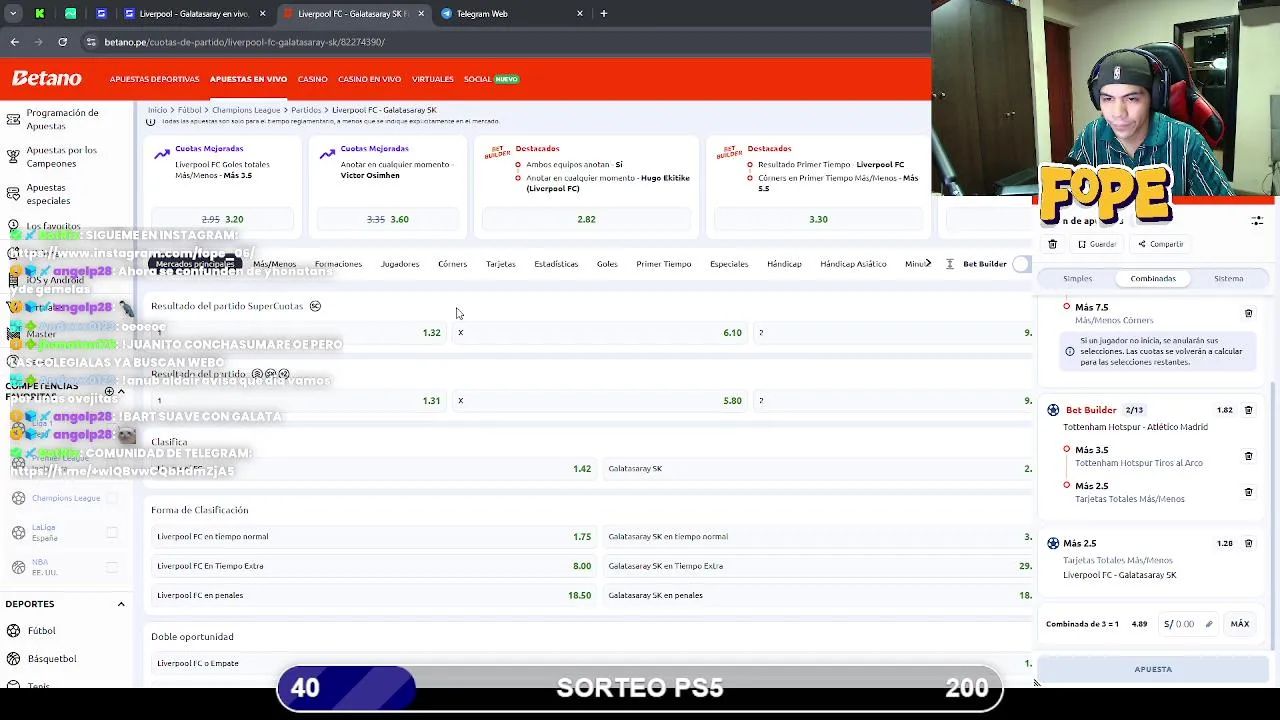Image resolution: width=1280 pixels, height=720 pixels.
Task: Switch to the Más/Menos market tab
Action: point(274,264)
